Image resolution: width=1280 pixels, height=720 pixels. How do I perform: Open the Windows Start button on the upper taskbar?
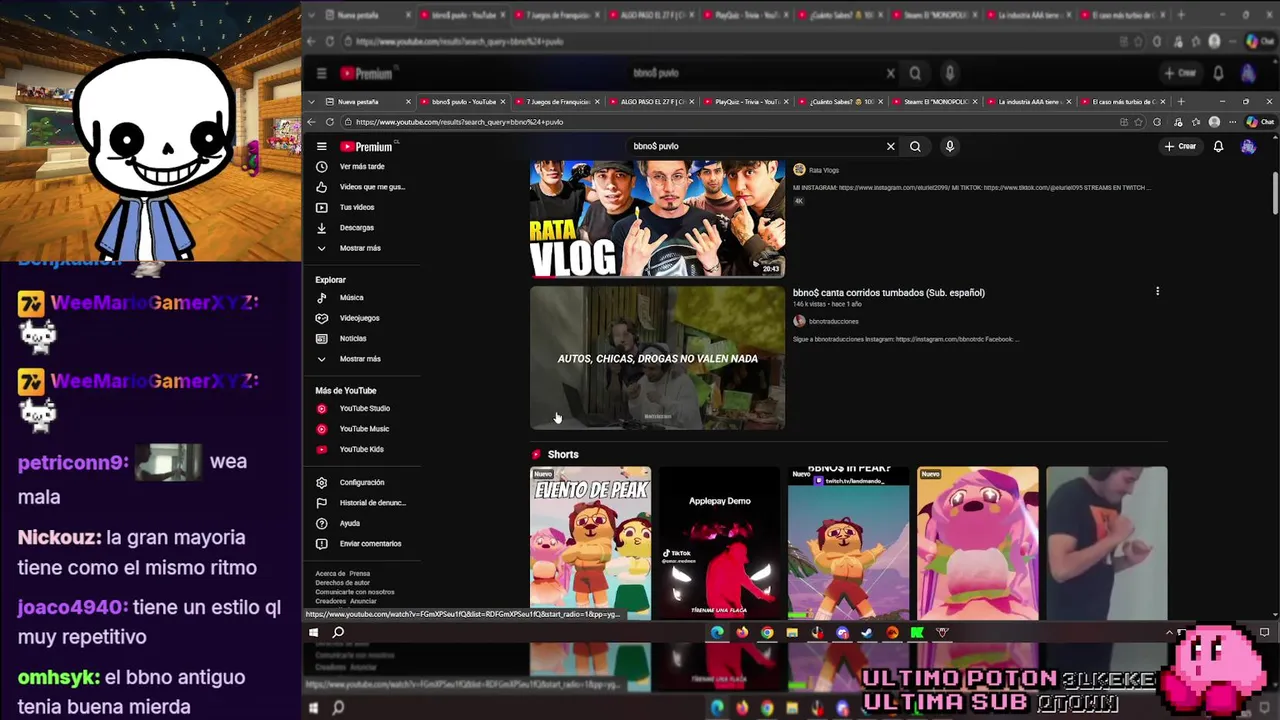tap(313, 632)
